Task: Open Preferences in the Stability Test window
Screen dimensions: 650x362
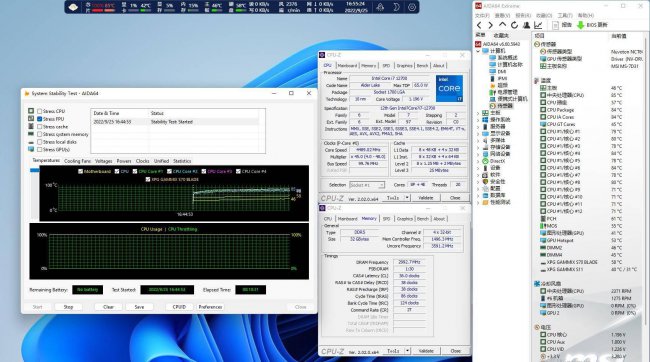Action: click(210, 307)
